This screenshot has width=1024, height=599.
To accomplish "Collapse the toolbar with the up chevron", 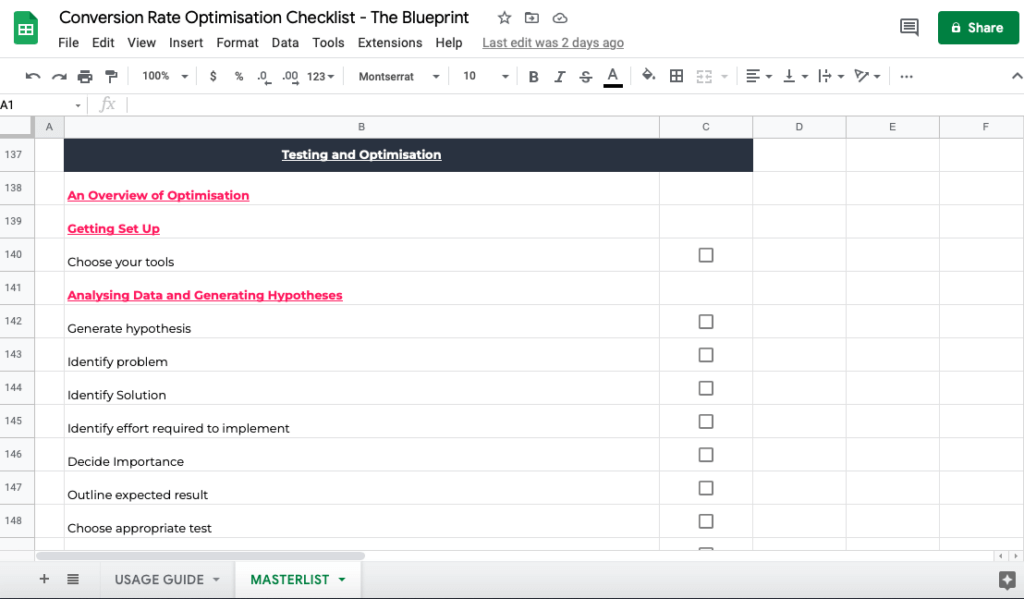I will click(1017, 76).
